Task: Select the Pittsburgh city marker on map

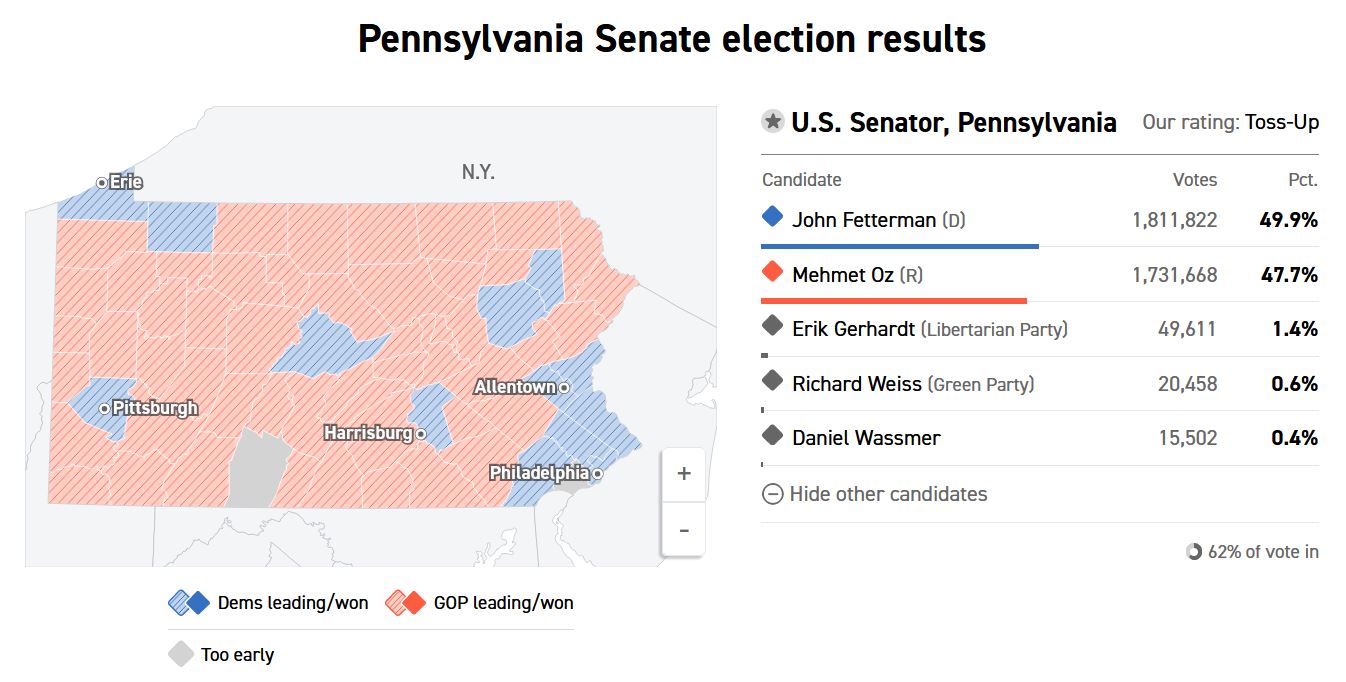Action: tap(105, 408)
